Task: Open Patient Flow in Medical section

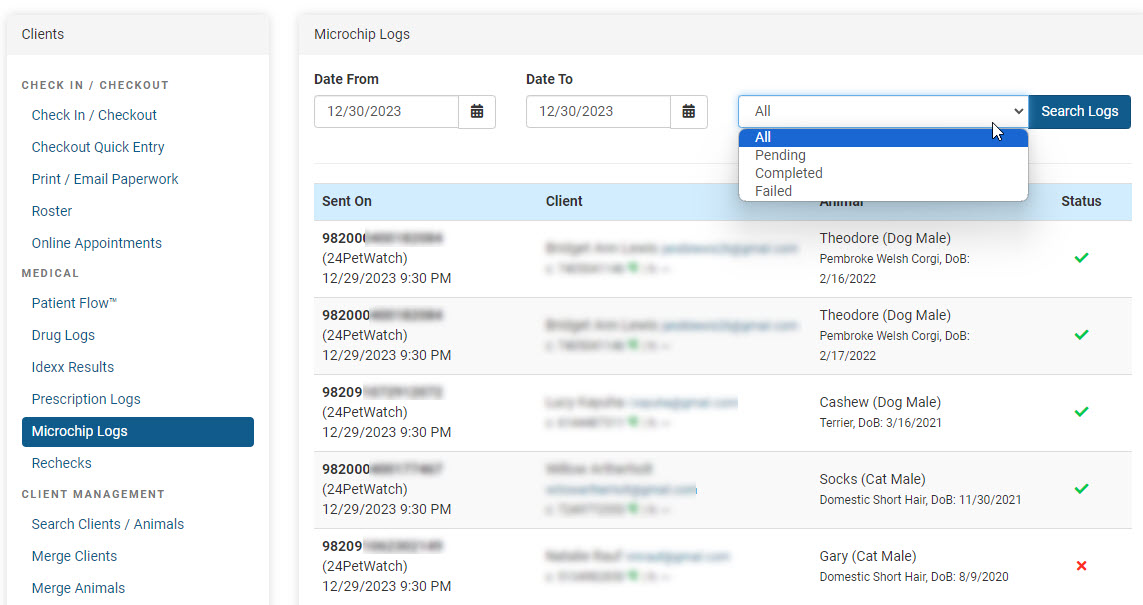Action: tap(74, 303)
